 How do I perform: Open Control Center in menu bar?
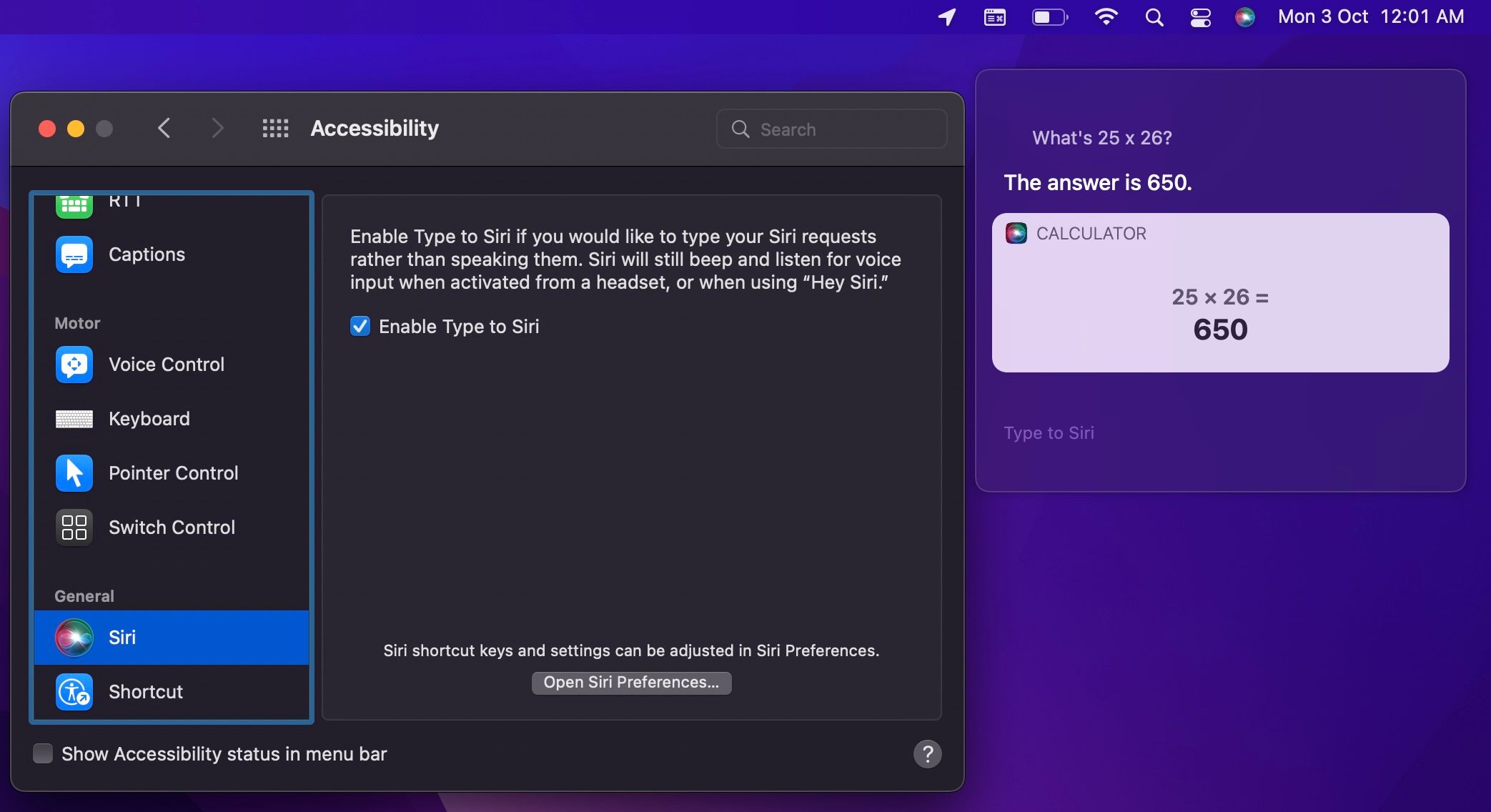(x=1200, y=17)
